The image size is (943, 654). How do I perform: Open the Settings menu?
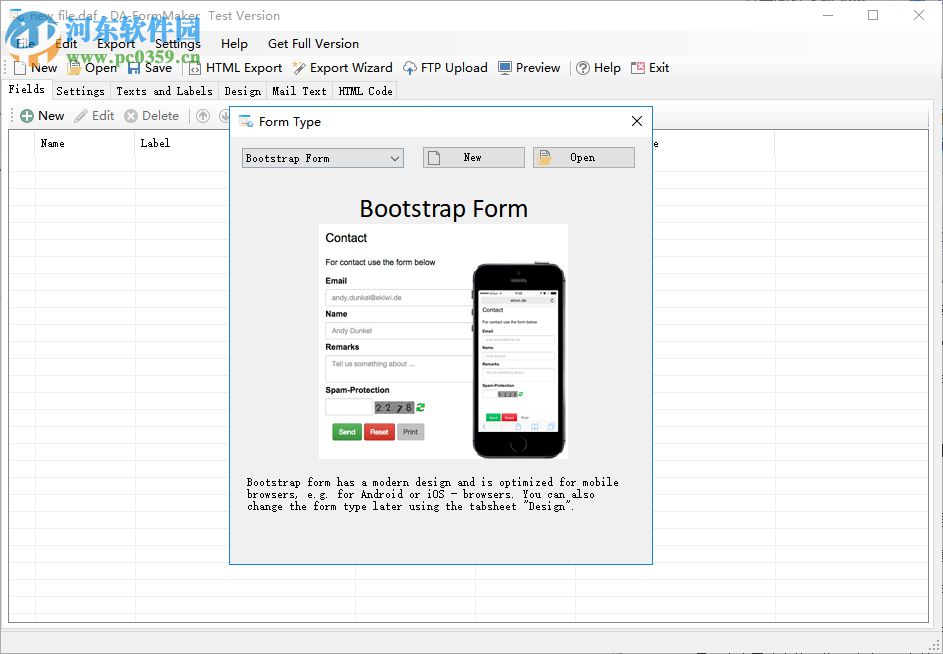[177, 43]
